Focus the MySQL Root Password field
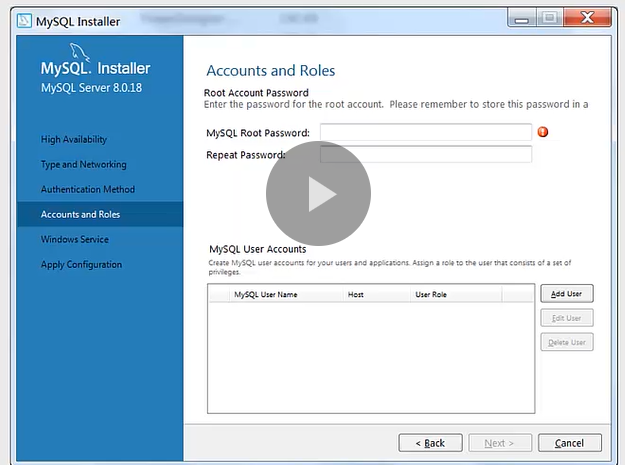The image size is (625, 465). point(426,132)
